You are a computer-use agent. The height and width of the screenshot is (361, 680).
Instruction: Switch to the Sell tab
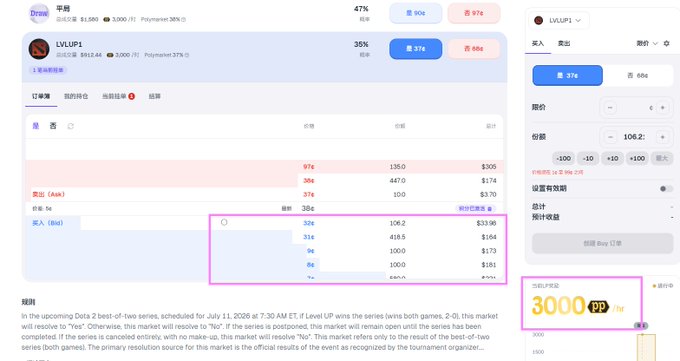(x=564, y=43)
